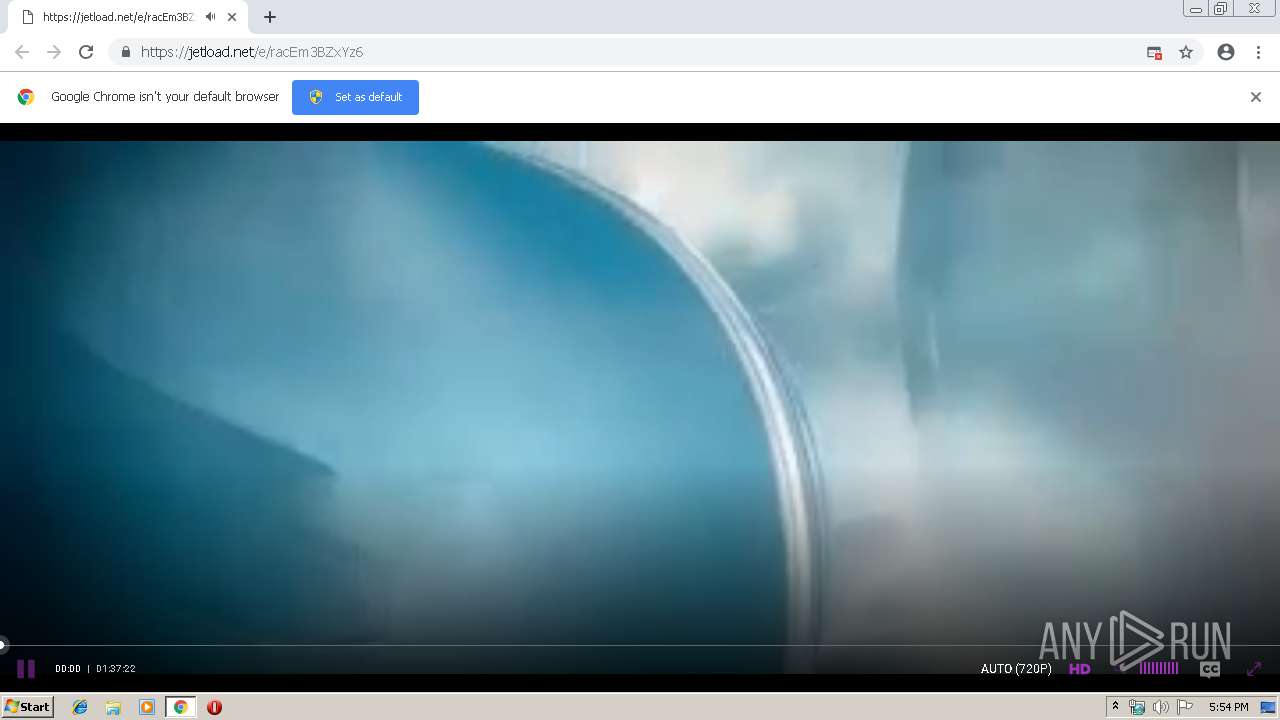1280x720 pixels.
Task: Open the blocked pop-up indicator icon
Action: pos(1154,52)
